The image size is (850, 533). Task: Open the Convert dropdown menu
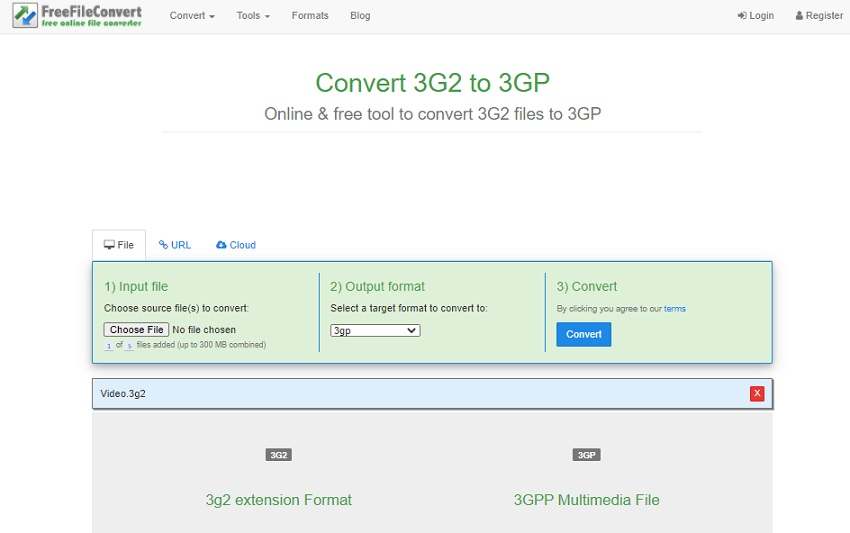click(192, 16)
